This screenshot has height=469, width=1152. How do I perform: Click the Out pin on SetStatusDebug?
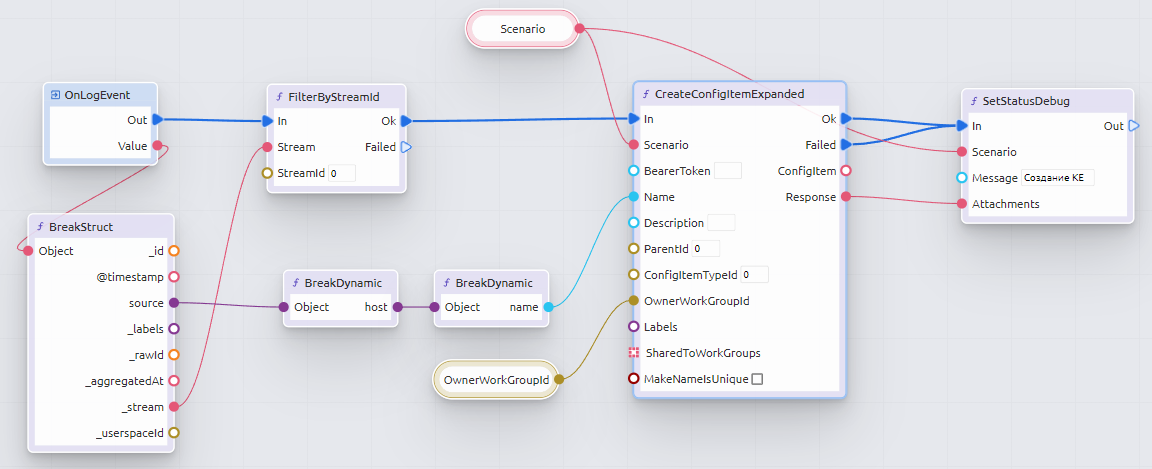[1133, 126]
